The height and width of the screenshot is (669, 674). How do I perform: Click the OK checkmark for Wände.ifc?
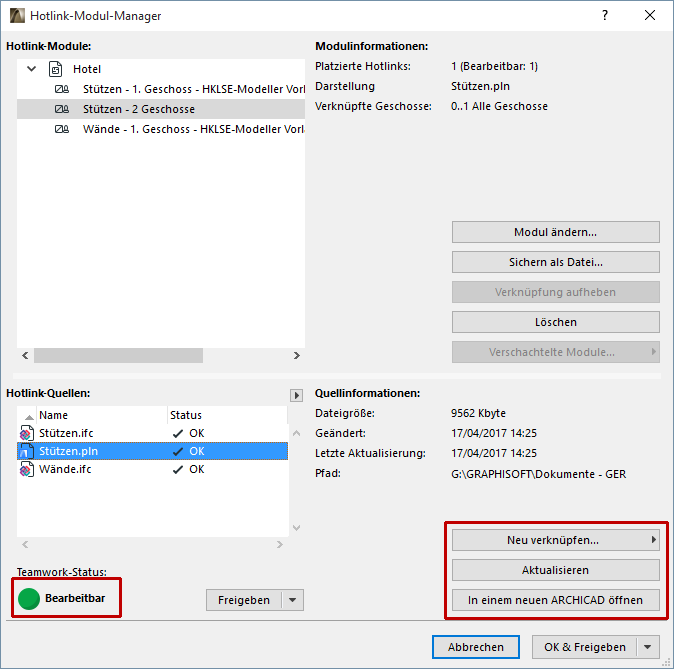point(178,470)
